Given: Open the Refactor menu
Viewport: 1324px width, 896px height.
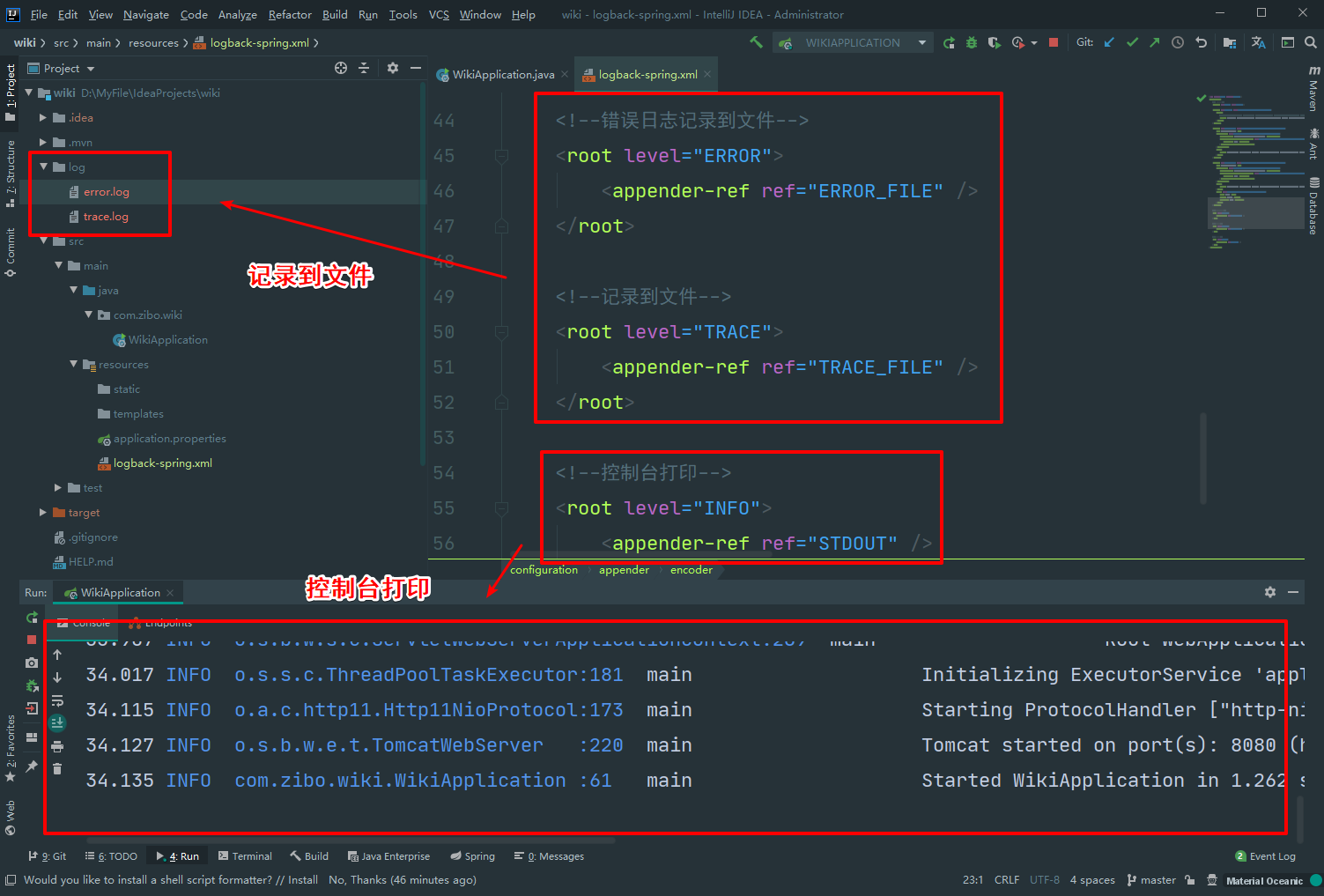Looking at the screenshot, I should point(290,14).
